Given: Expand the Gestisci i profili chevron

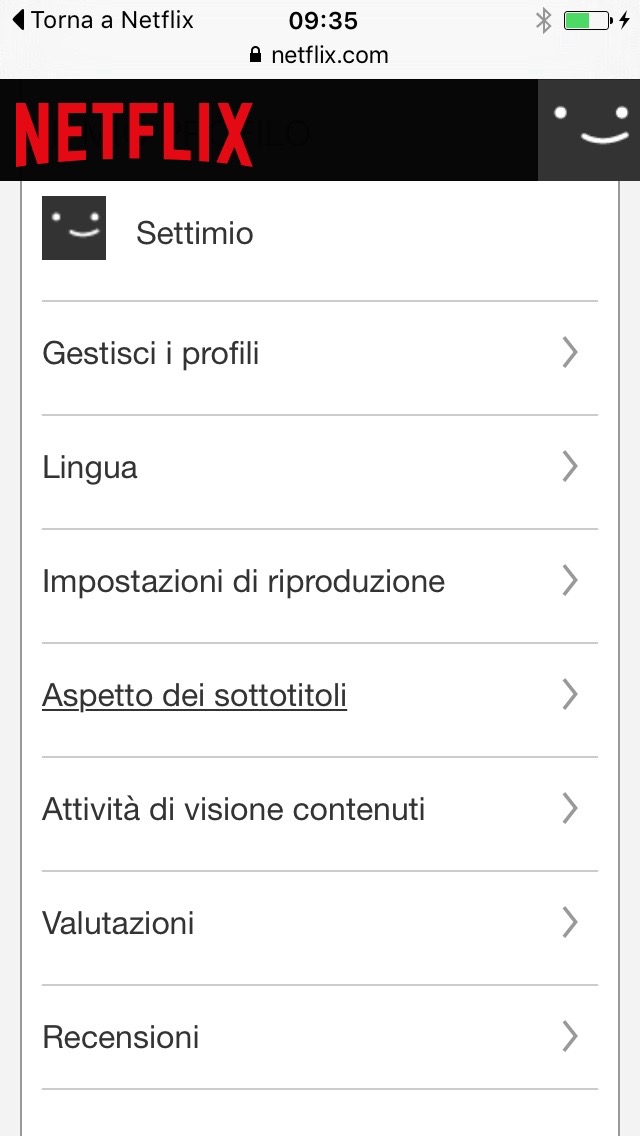Looking at the screenshot, I should coord(570,352).
